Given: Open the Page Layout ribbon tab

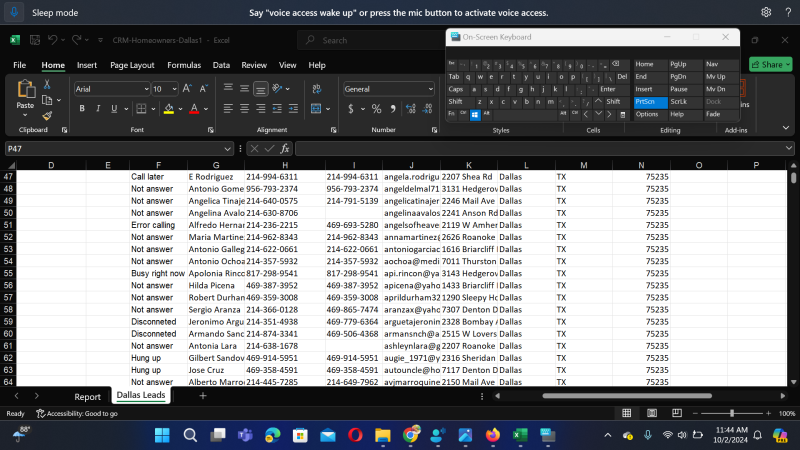Looking at the screenshot, I should pos(132,65).
